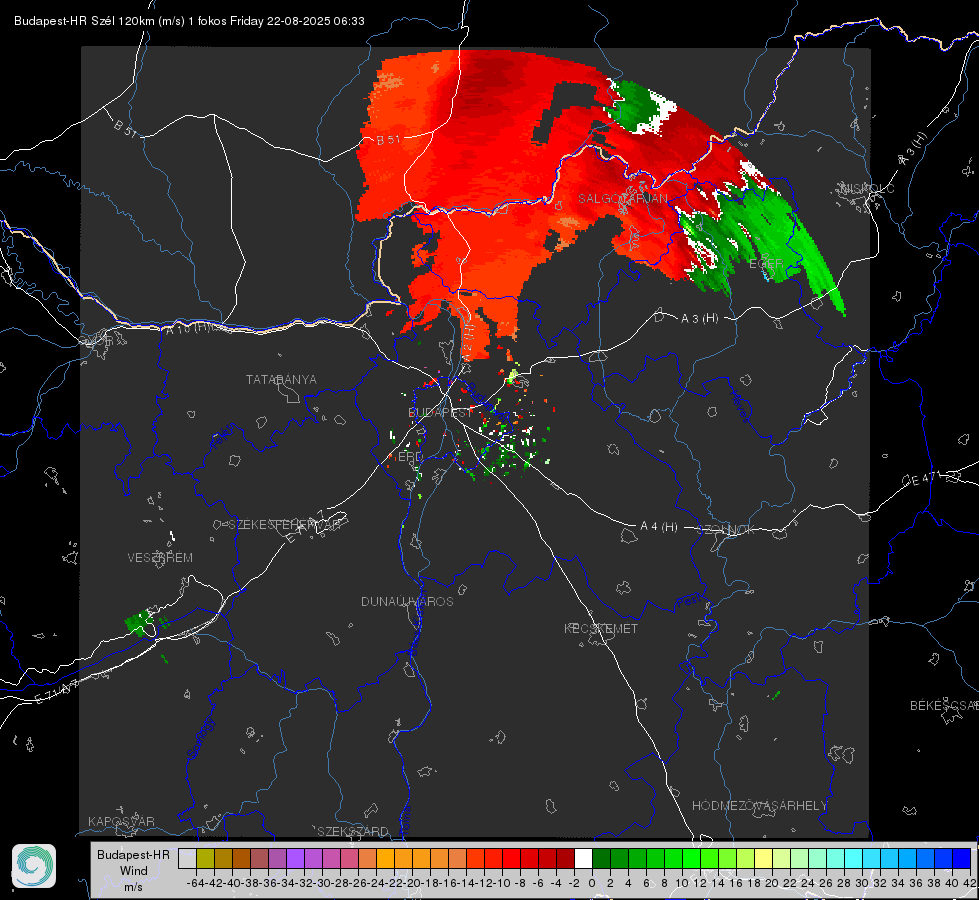Click the ÉRD town label
This screenshot has width=979, height=900.
(410, 457)
